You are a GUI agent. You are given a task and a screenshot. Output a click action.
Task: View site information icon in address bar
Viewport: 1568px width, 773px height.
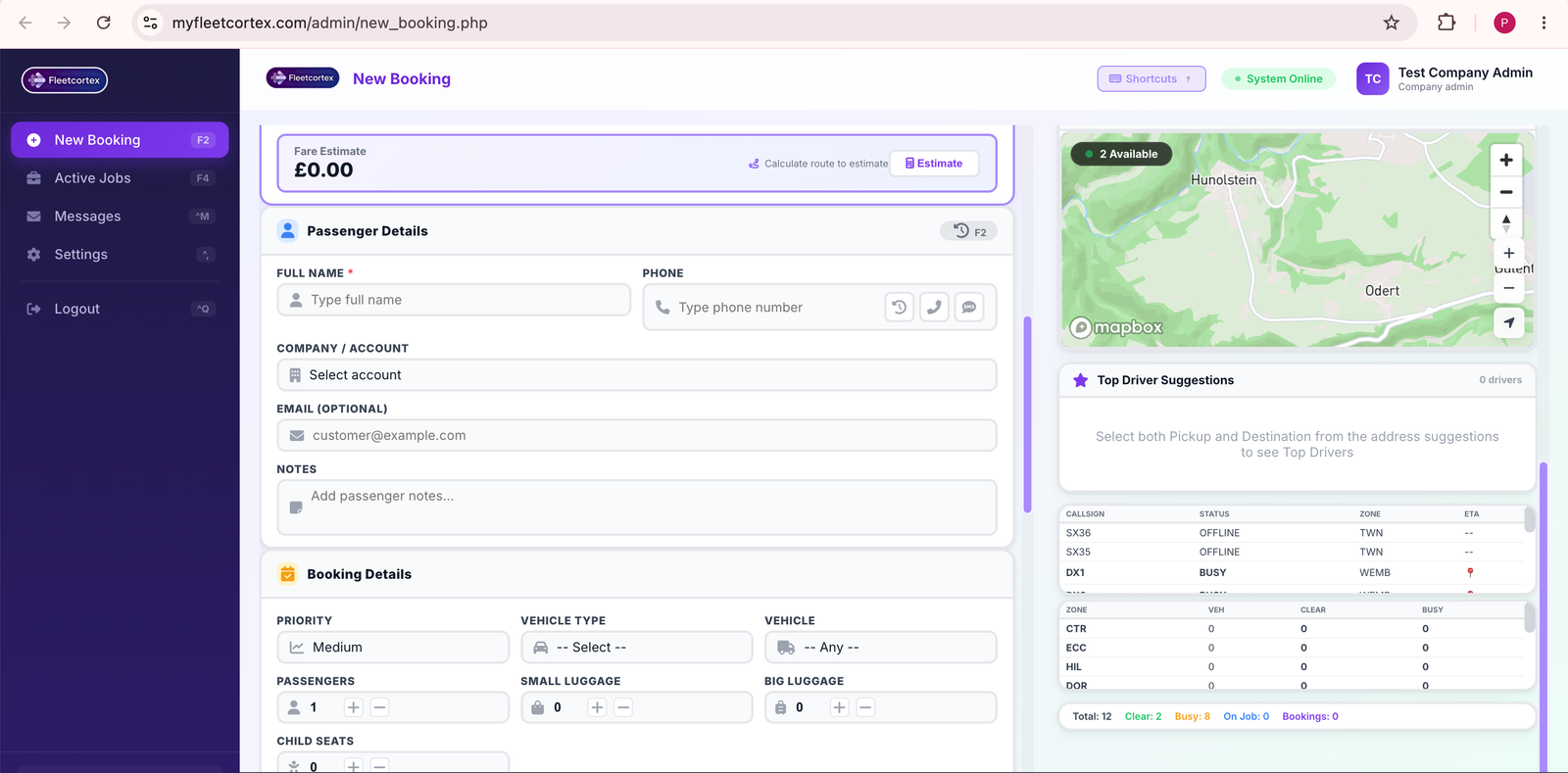(x=150, y=23)
